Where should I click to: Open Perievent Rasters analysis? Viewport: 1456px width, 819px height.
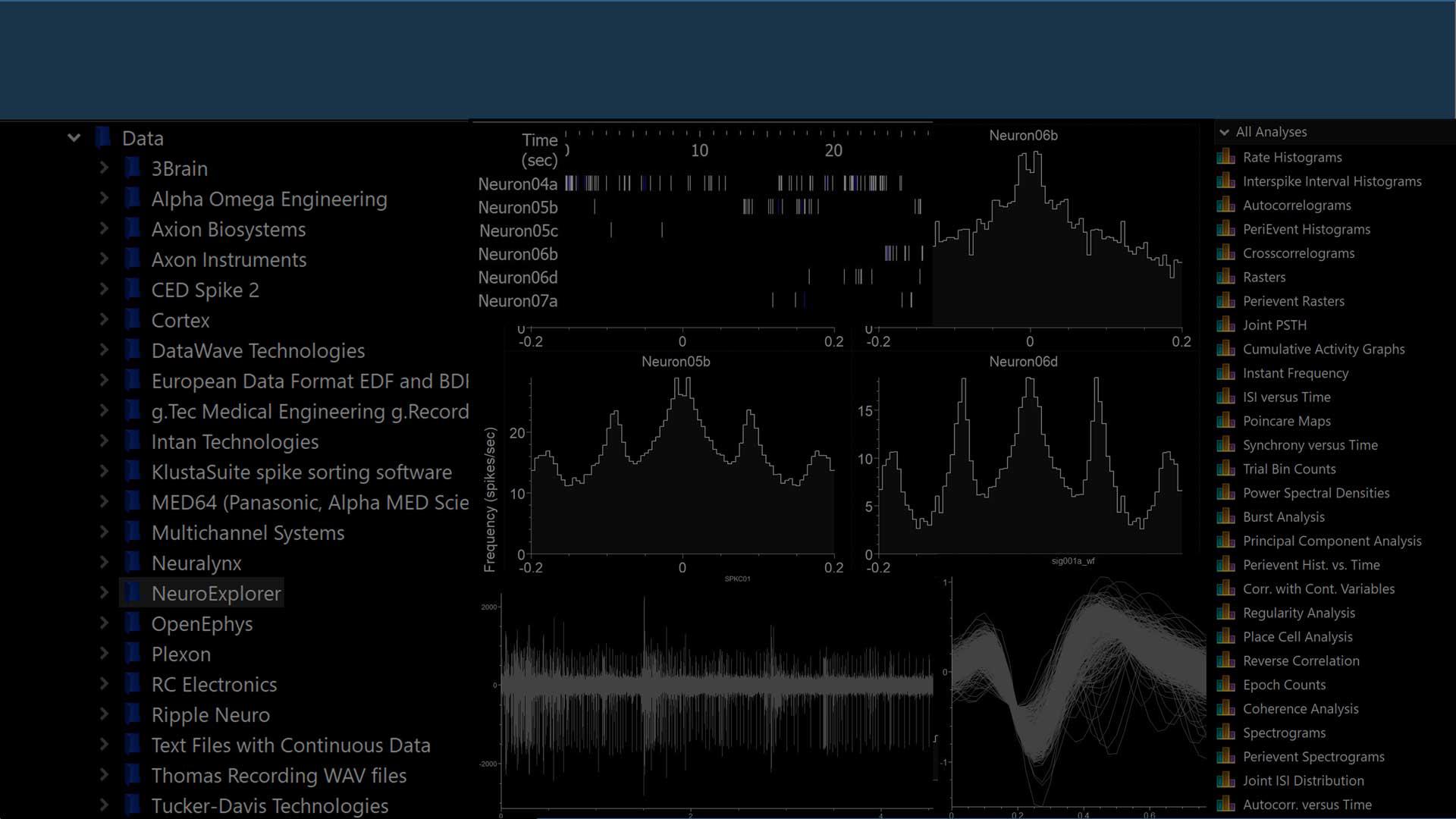[1293, 301]
